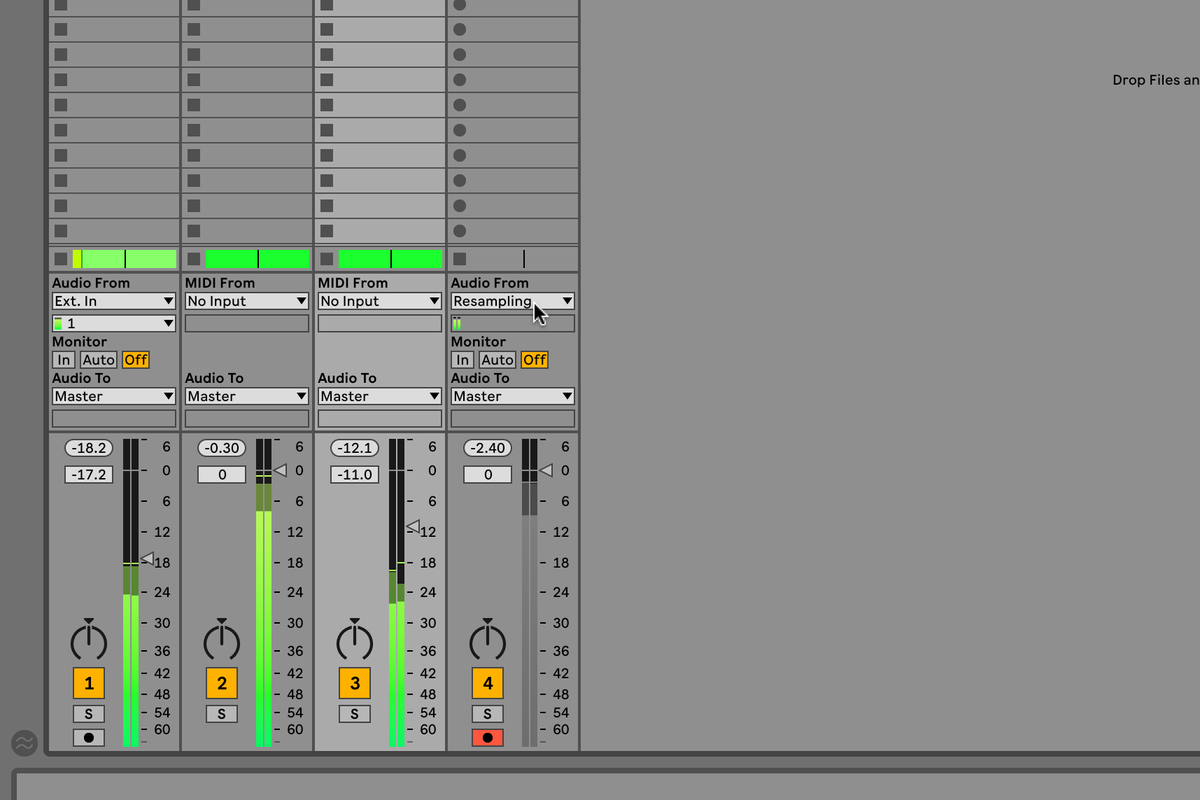Deactivate track 2 using its activator button
1200x800 pixels.
(x=221, y=682)
